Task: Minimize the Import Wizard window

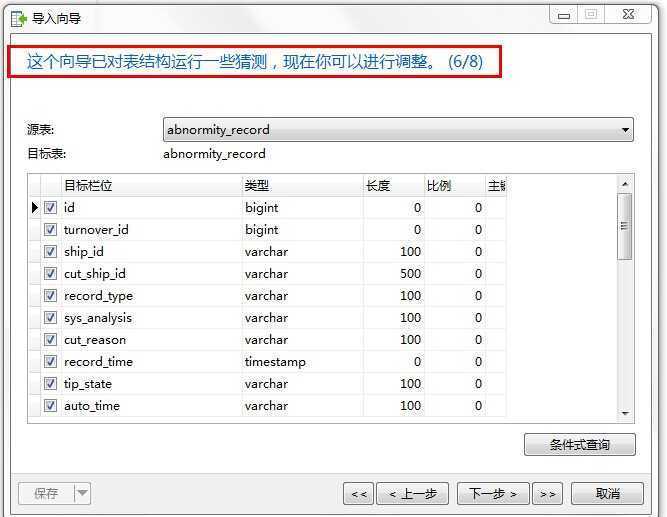Action: click(564, 15)
